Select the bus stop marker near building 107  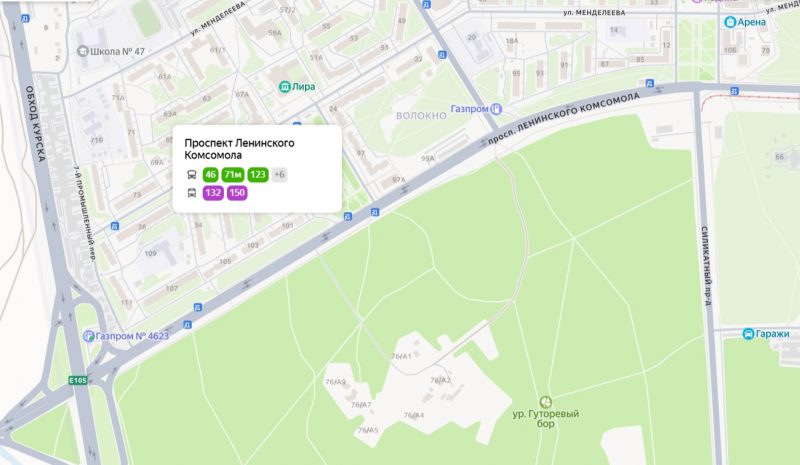click(x=197, y=307)
